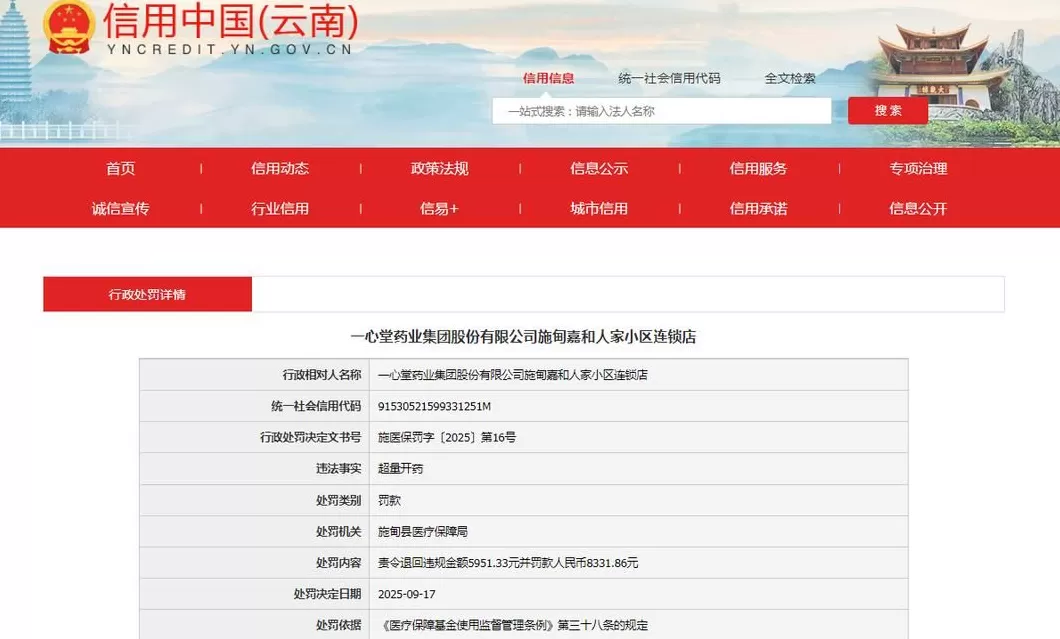Click the 处罚依据 row label
Image resolution: width=1060 pixels, height=639 pixels.
tap(339, 625)
